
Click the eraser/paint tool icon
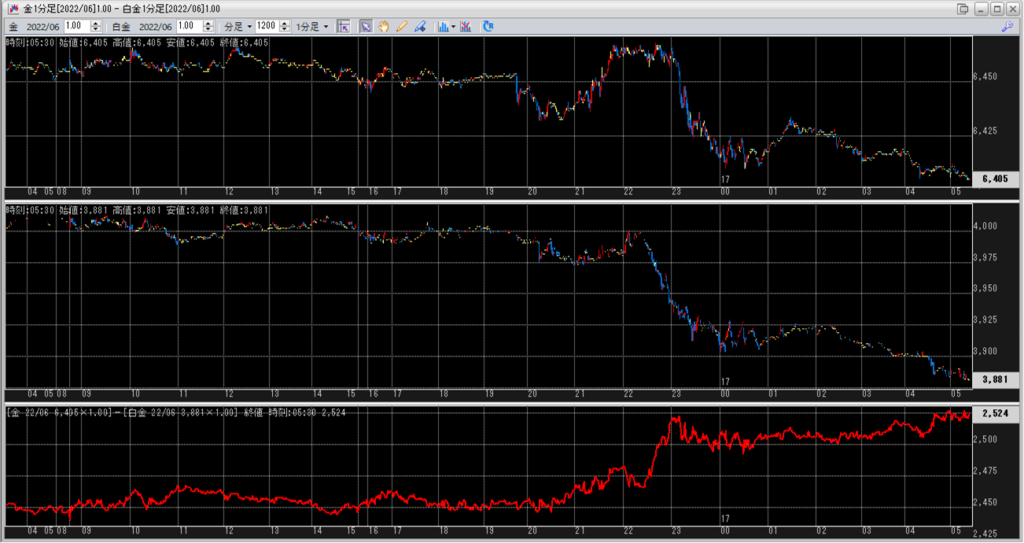[420, 26]
